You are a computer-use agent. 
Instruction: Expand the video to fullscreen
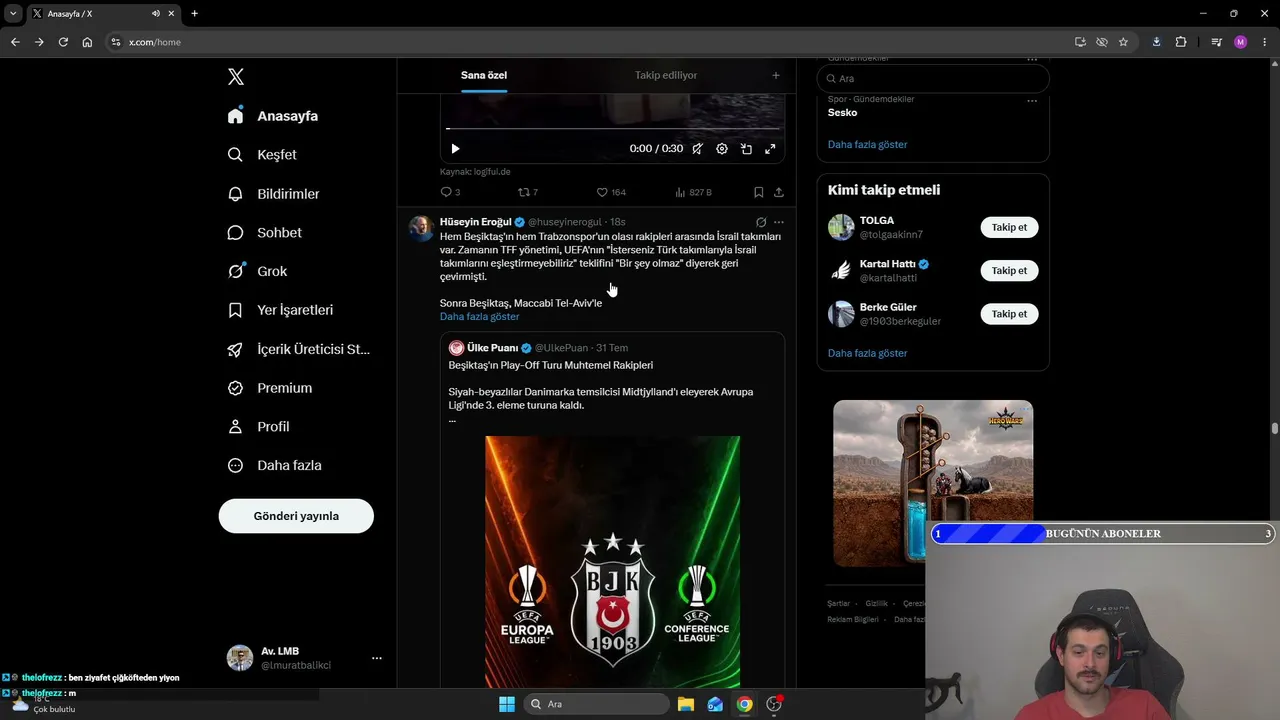coord(770,149)
